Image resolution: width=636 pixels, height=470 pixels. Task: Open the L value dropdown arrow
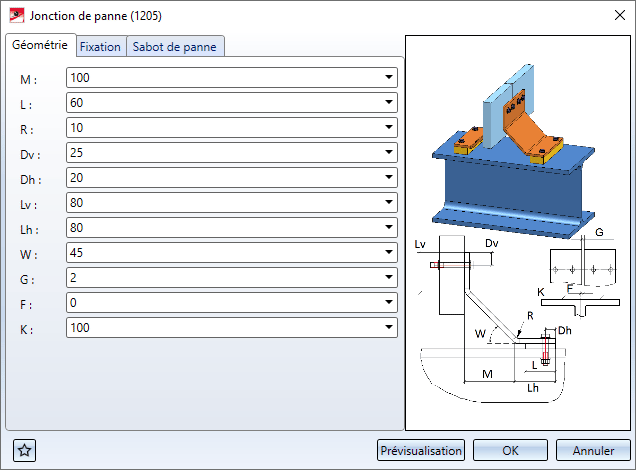click(x=388, y=103)
